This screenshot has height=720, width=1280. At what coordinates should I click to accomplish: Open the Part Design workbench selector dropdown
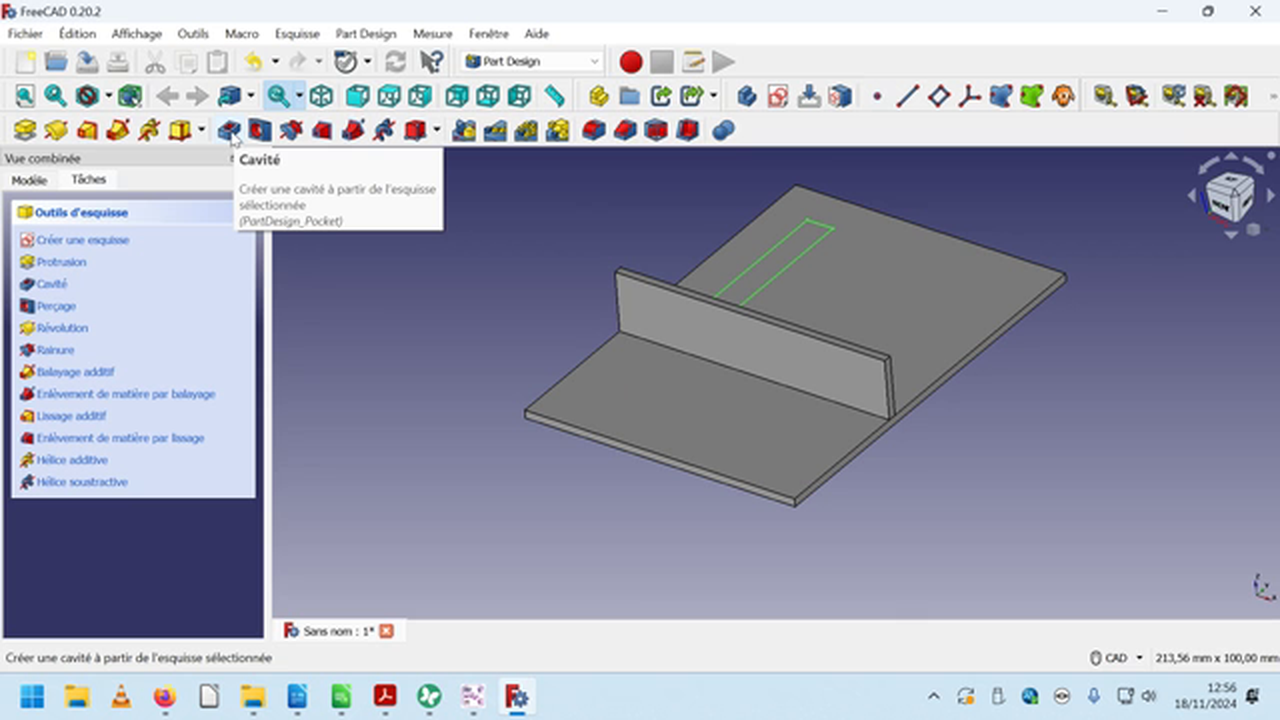tap(594, 61)
